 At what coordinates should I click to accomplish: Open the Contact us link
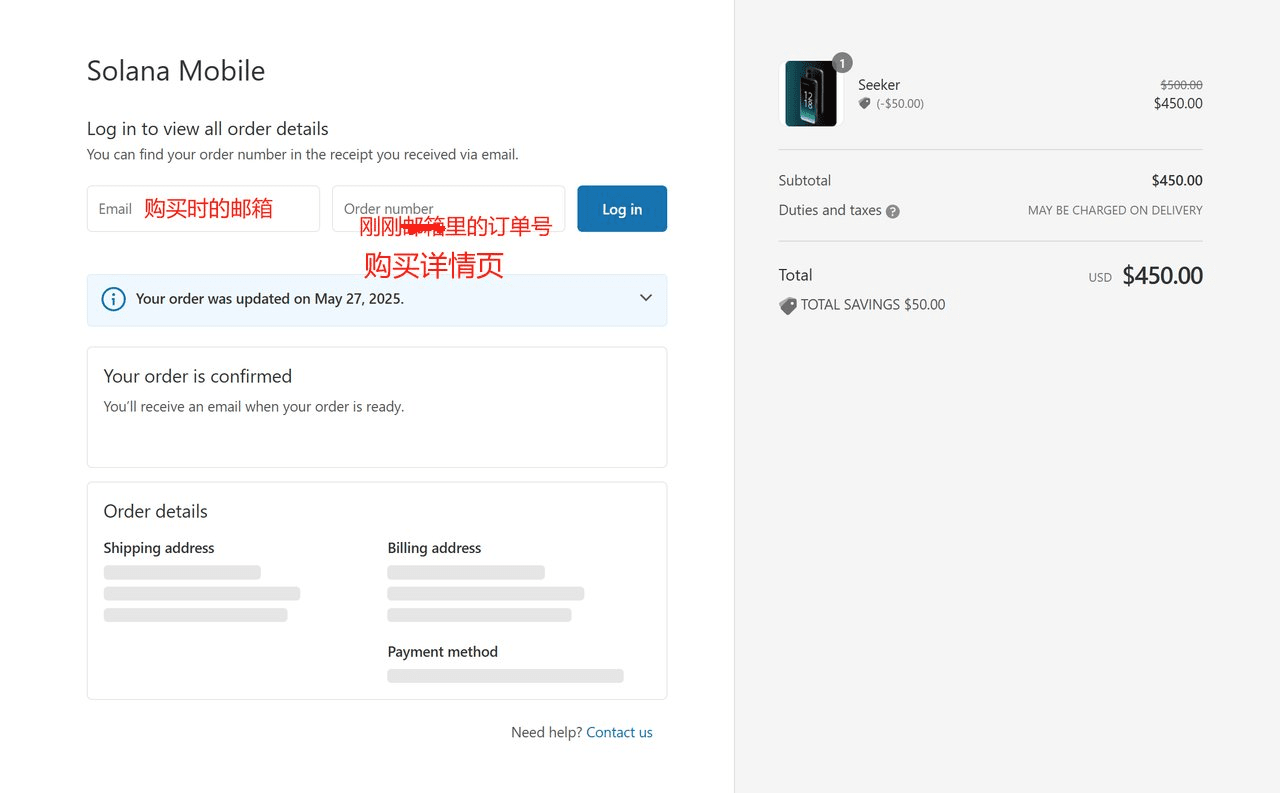pos(619,733)
